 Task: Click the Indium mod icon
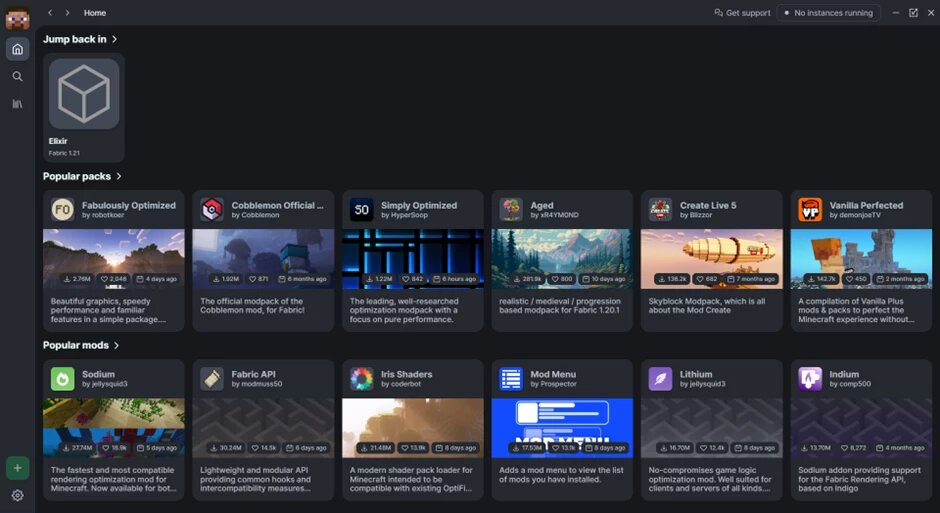pyautogui.click(x=810, y=379)
